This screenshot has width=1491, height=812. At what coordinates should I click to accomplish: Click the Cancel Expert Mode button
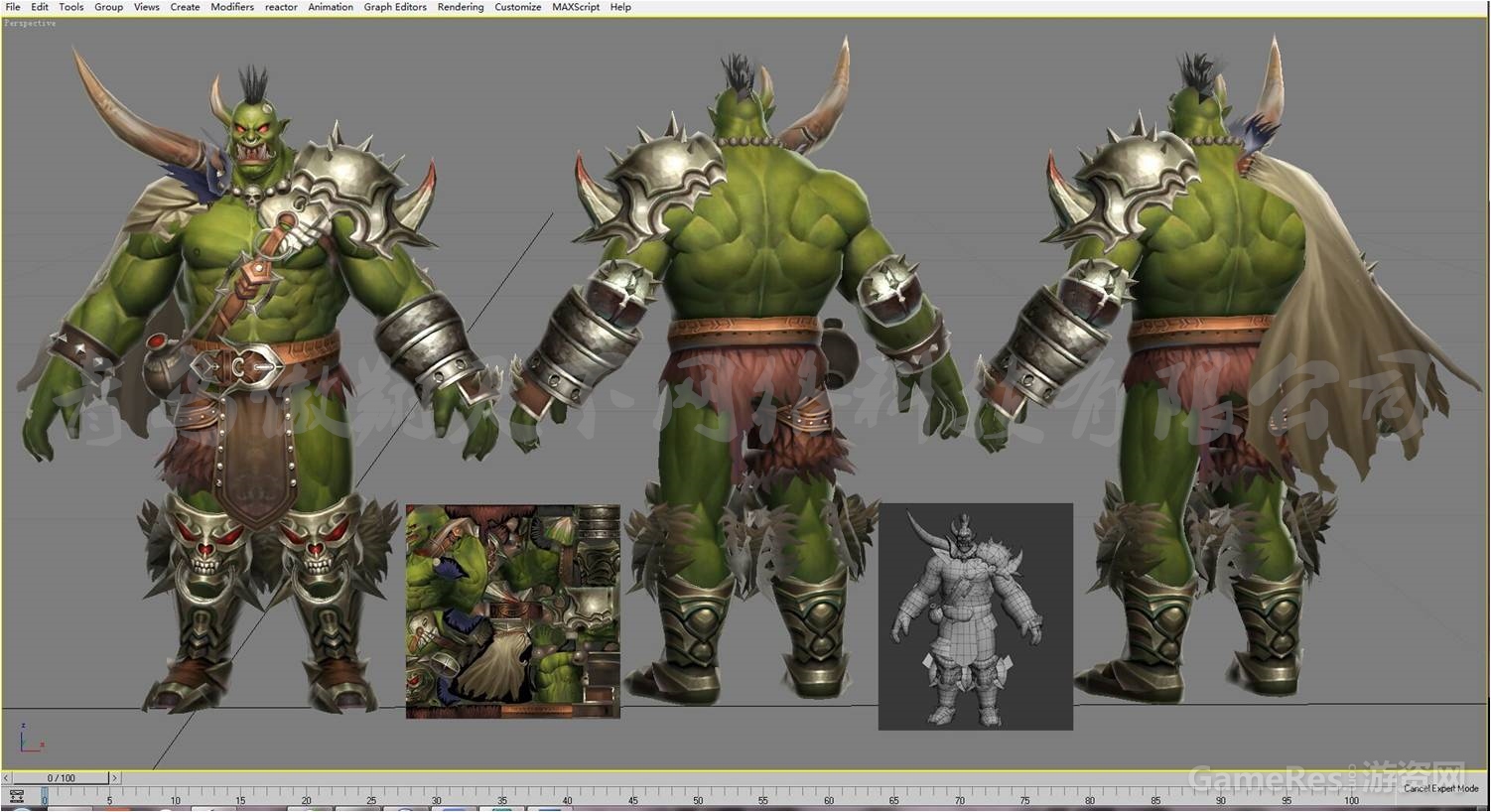1440,788
